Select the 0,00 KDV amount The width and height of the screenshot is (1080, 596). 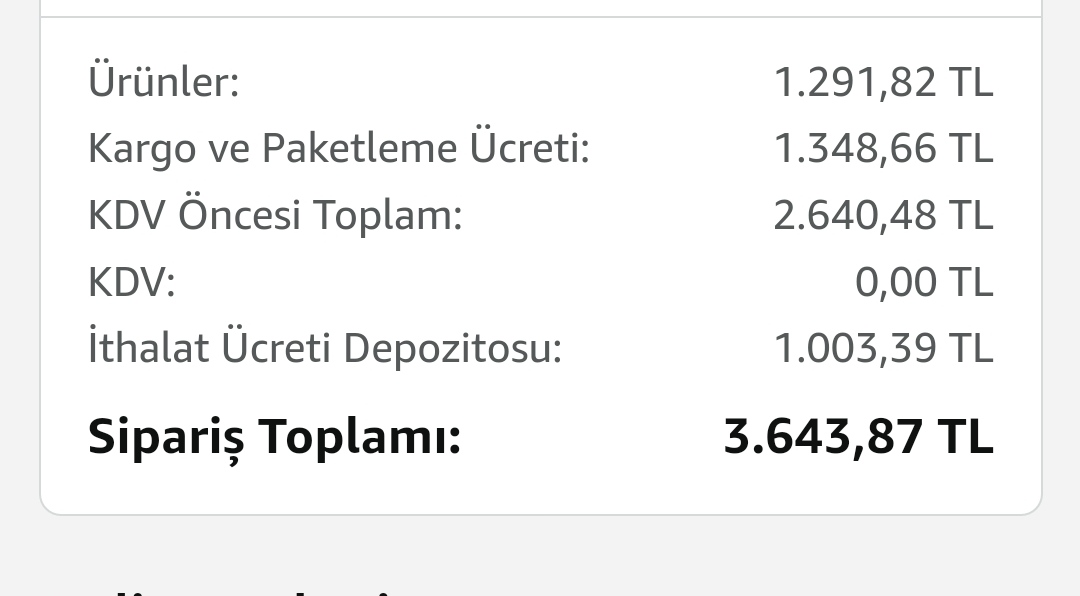(x=895, y=283)
